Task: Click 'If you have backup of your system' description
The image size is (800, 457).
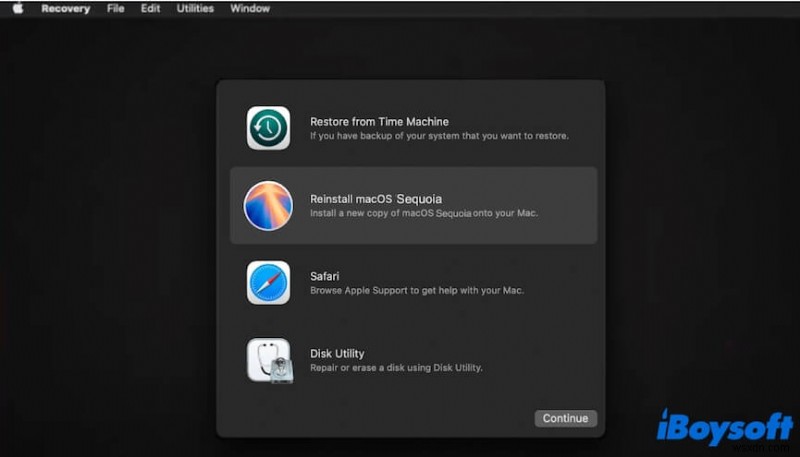Action: [x=439, y=136]
